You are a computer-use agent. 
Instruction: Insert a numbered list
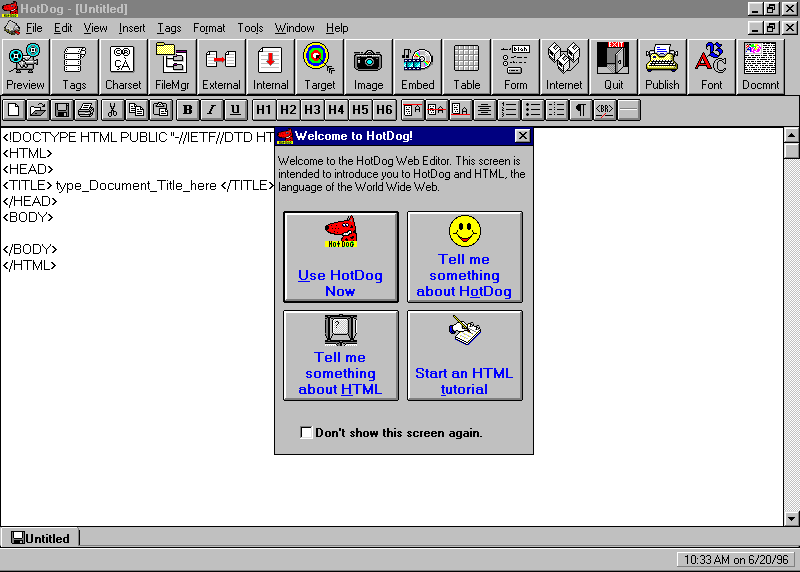click(x=509, y=110)
